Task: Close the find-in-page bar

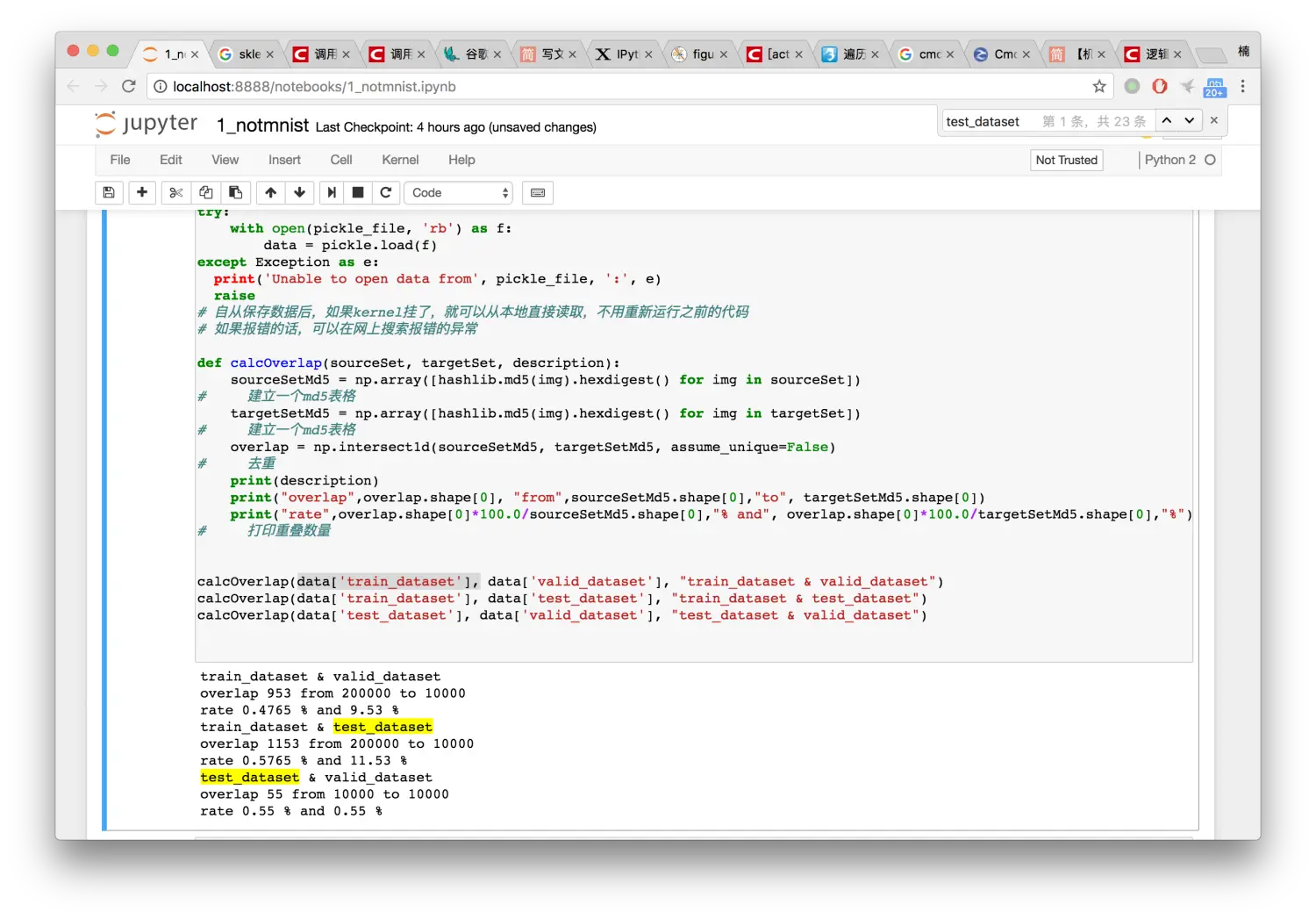Action: 1214,120
